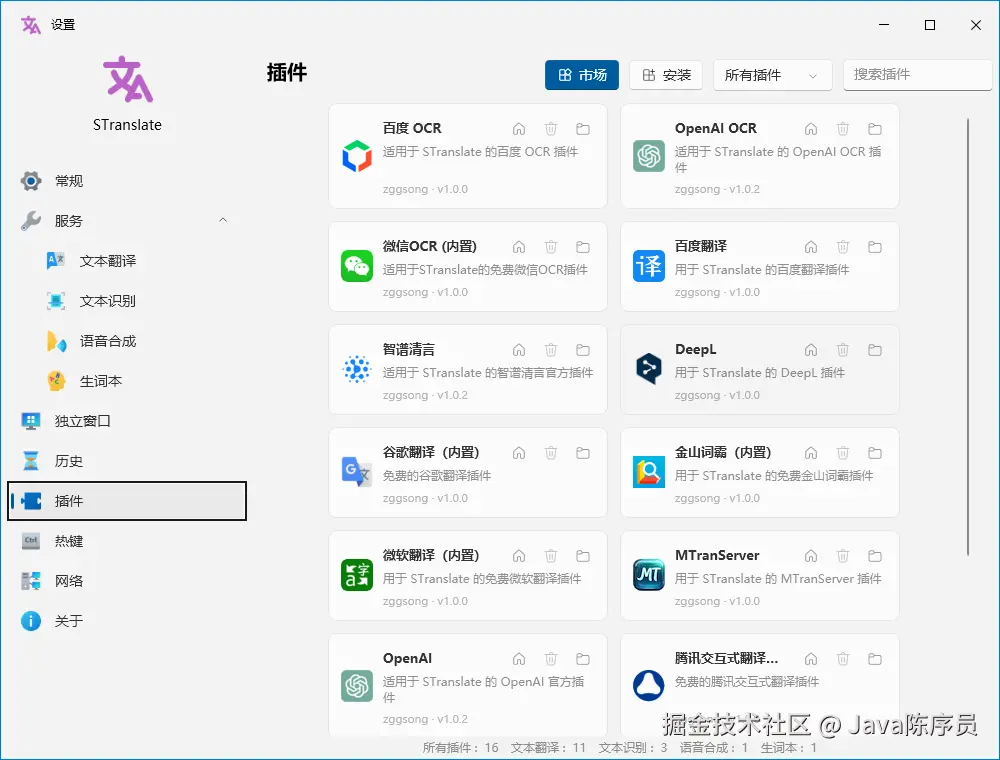
Task: Click trash icon on OpenAI OCR card
Action: tap(843, 129)
